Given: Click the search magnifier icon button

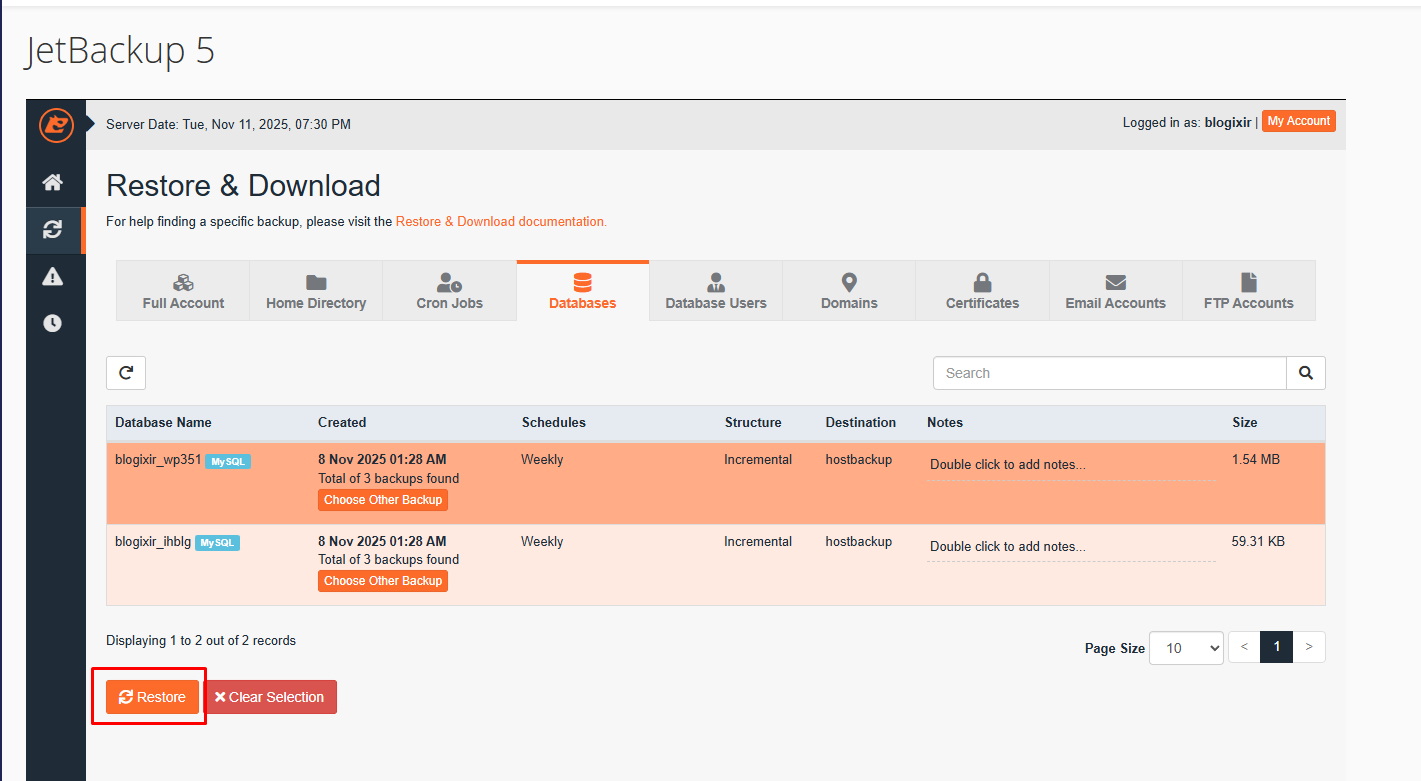Looking at the screenshot, I should click(1305, 373).
